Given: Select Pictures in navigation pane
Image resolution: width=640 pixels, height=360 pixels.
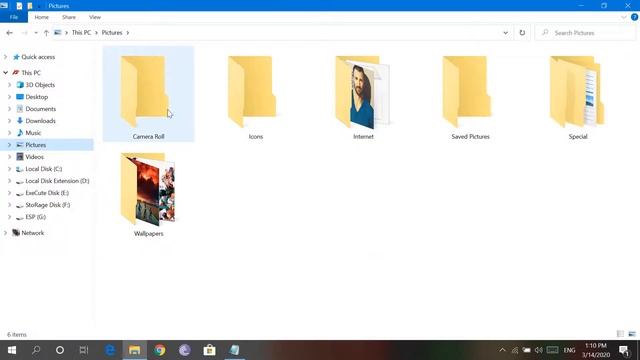Looking at the screenshot, I should (x=36, y=145).
